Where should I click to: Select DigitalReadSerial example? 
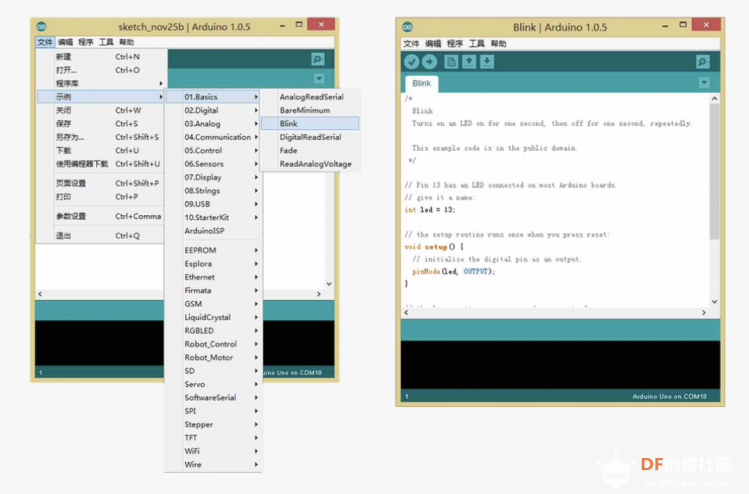[310, 137]
